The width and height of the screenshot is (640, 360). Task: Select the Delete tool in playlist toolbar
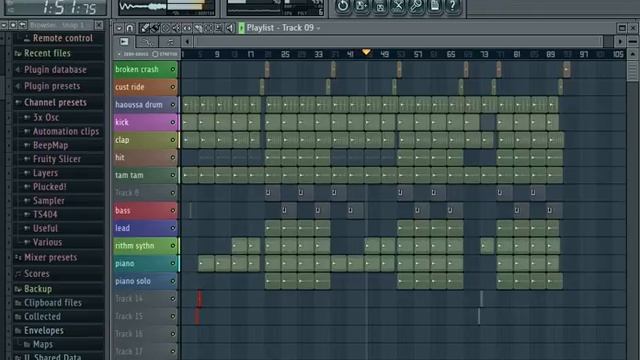[x=166, y=28]
